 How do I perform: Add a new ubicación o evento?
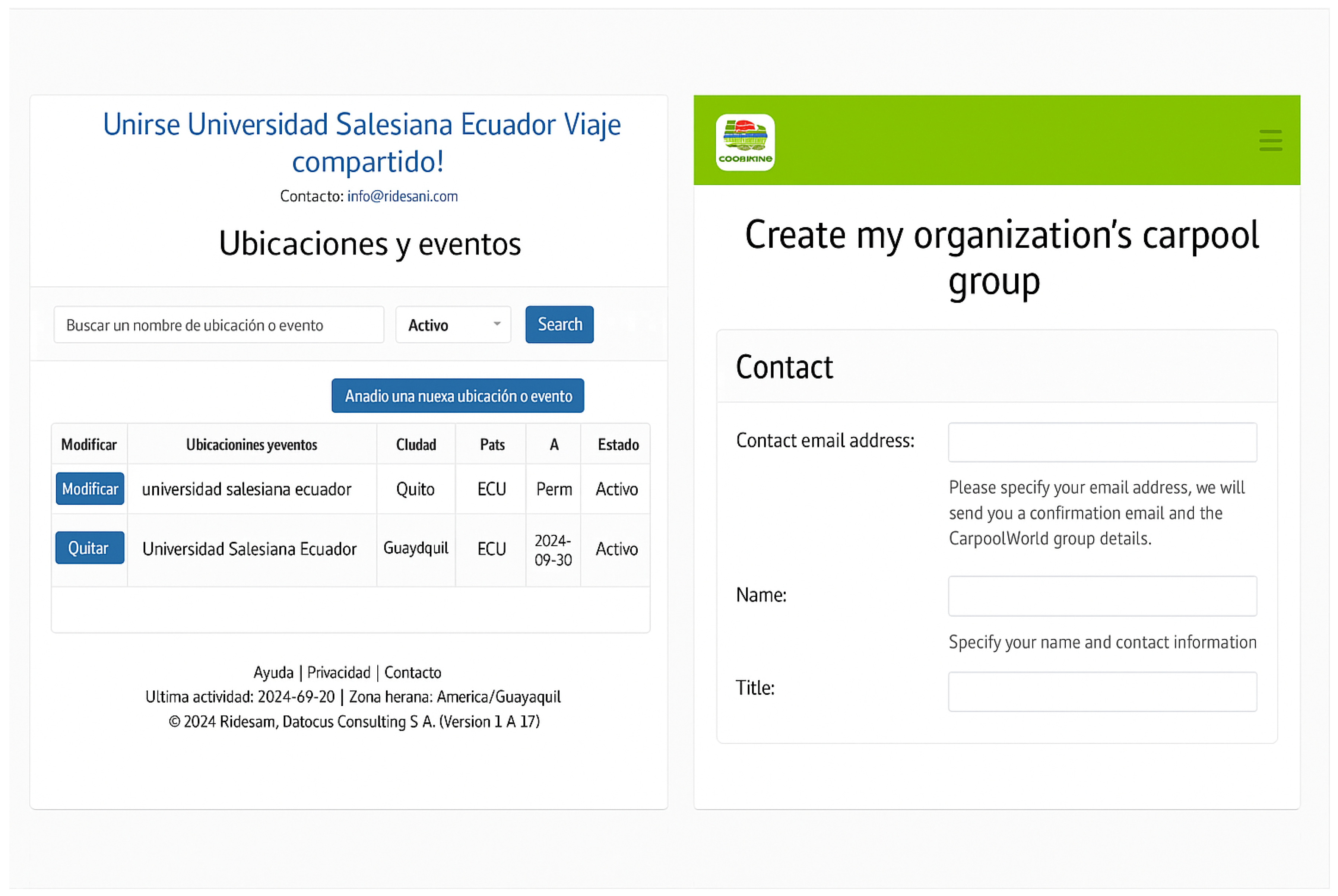(458, 395)
